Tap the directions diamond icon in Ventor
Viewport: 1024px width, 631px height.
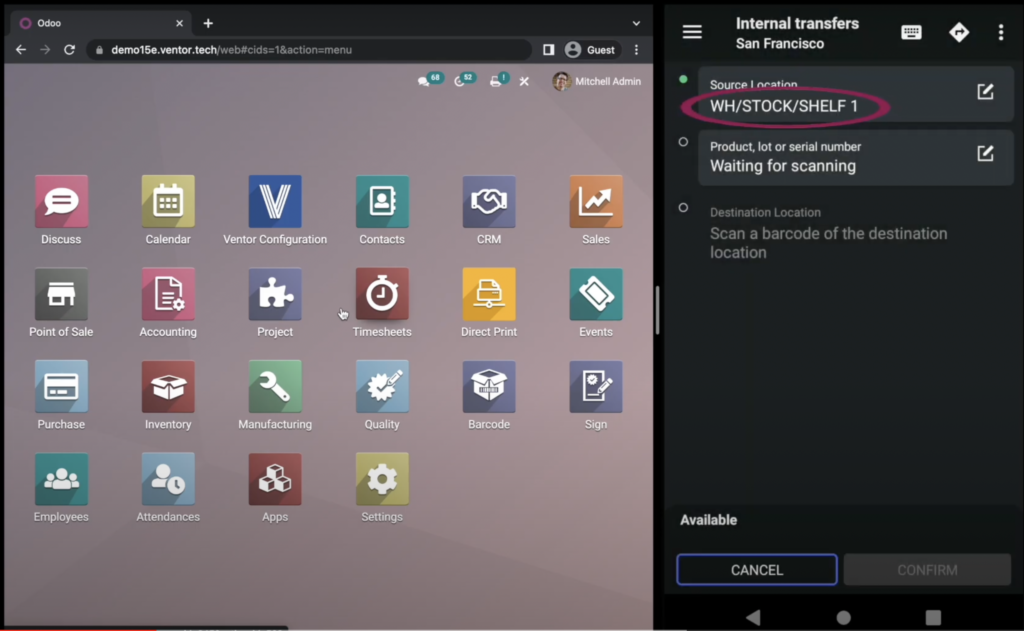959,32
